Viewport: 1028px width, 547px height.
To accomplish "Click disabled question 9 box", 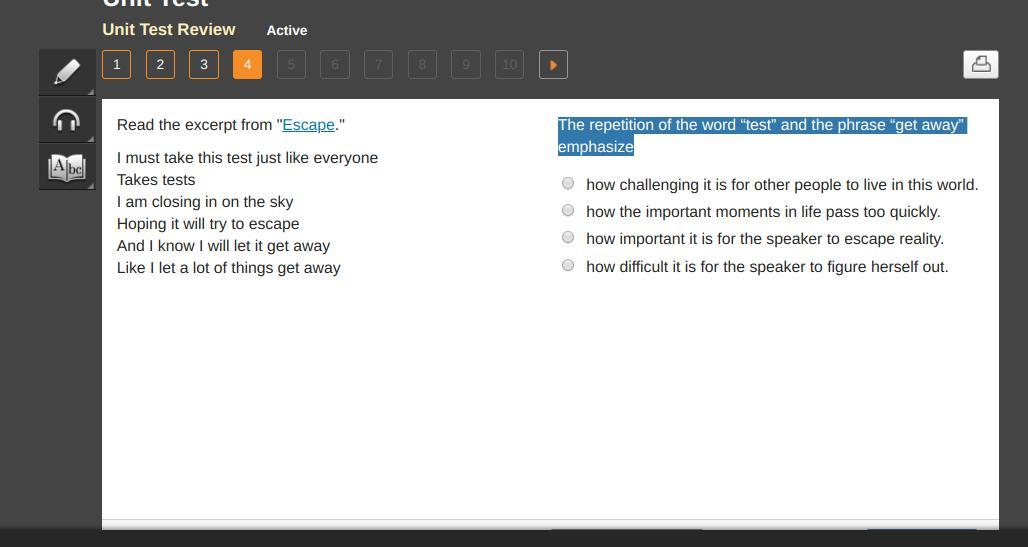I will point(465,64).
